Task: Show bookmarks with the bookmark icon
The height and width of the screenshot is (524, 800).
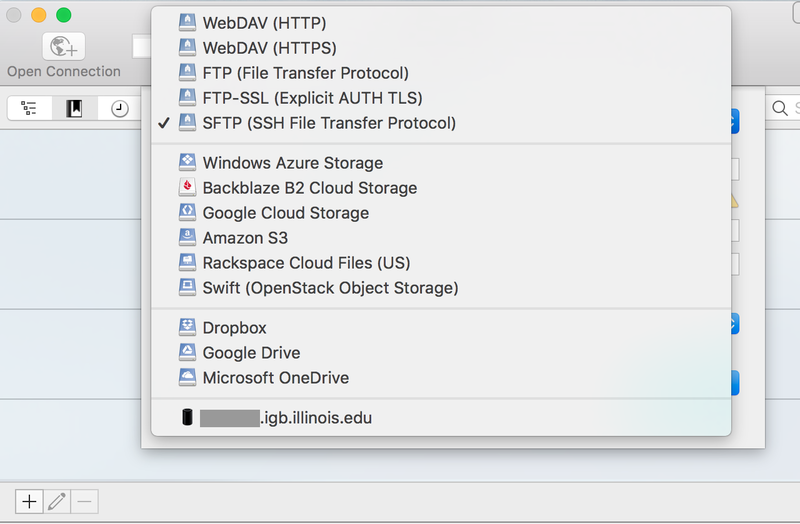Action: tap(75, 109)
